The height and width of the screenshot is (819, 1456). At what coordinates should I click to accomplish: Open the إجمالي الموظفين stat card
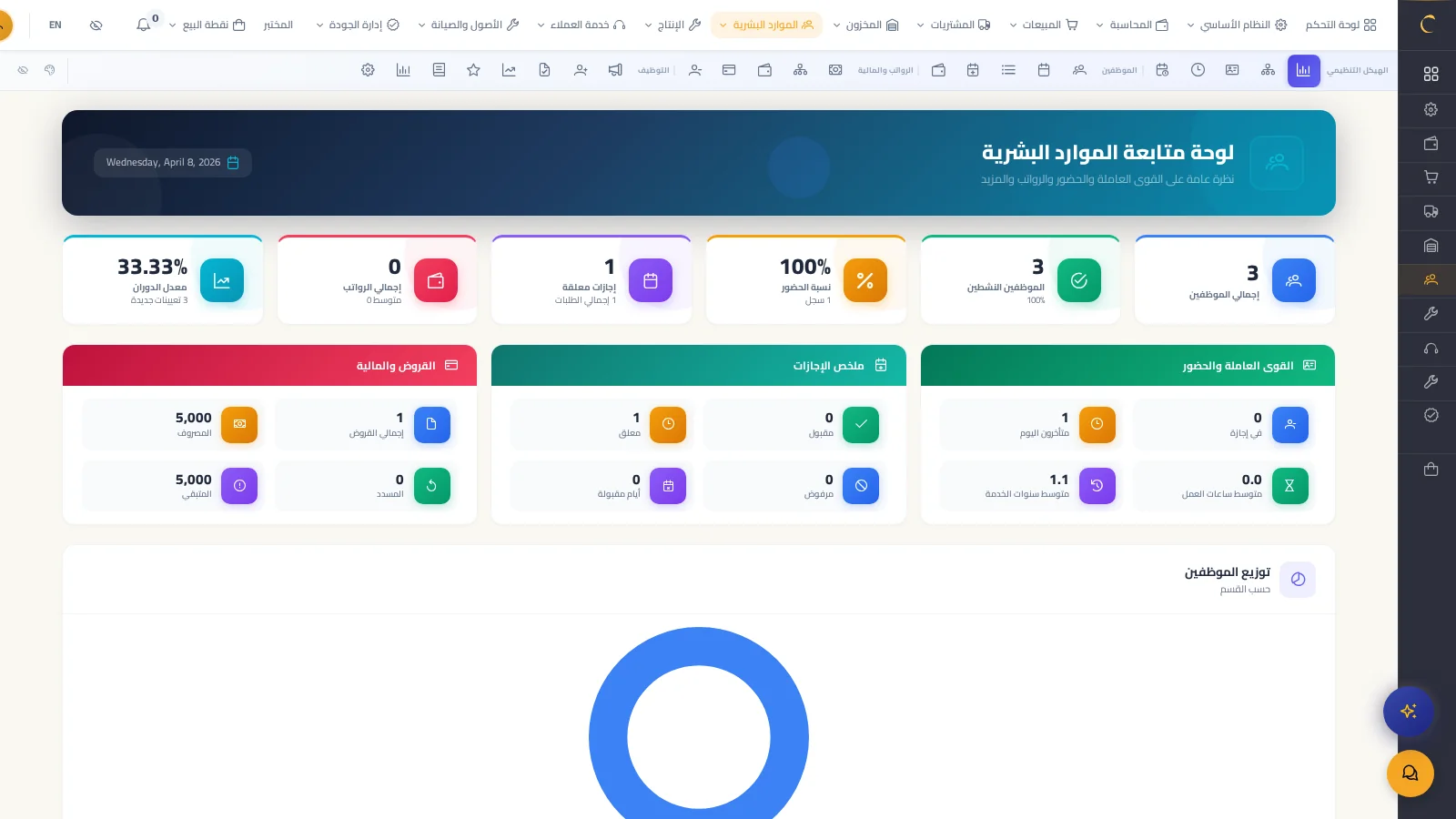(x=1235, y=279)
